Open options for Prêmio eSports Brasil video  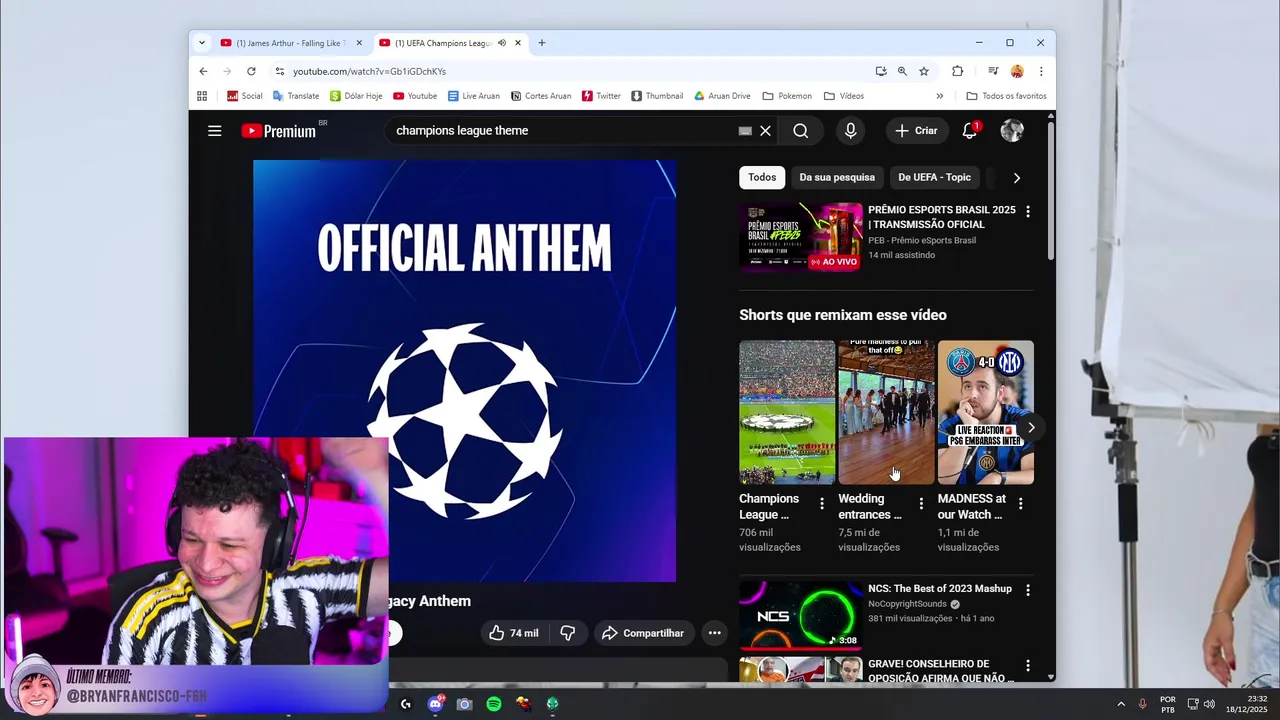(1027, 212)
